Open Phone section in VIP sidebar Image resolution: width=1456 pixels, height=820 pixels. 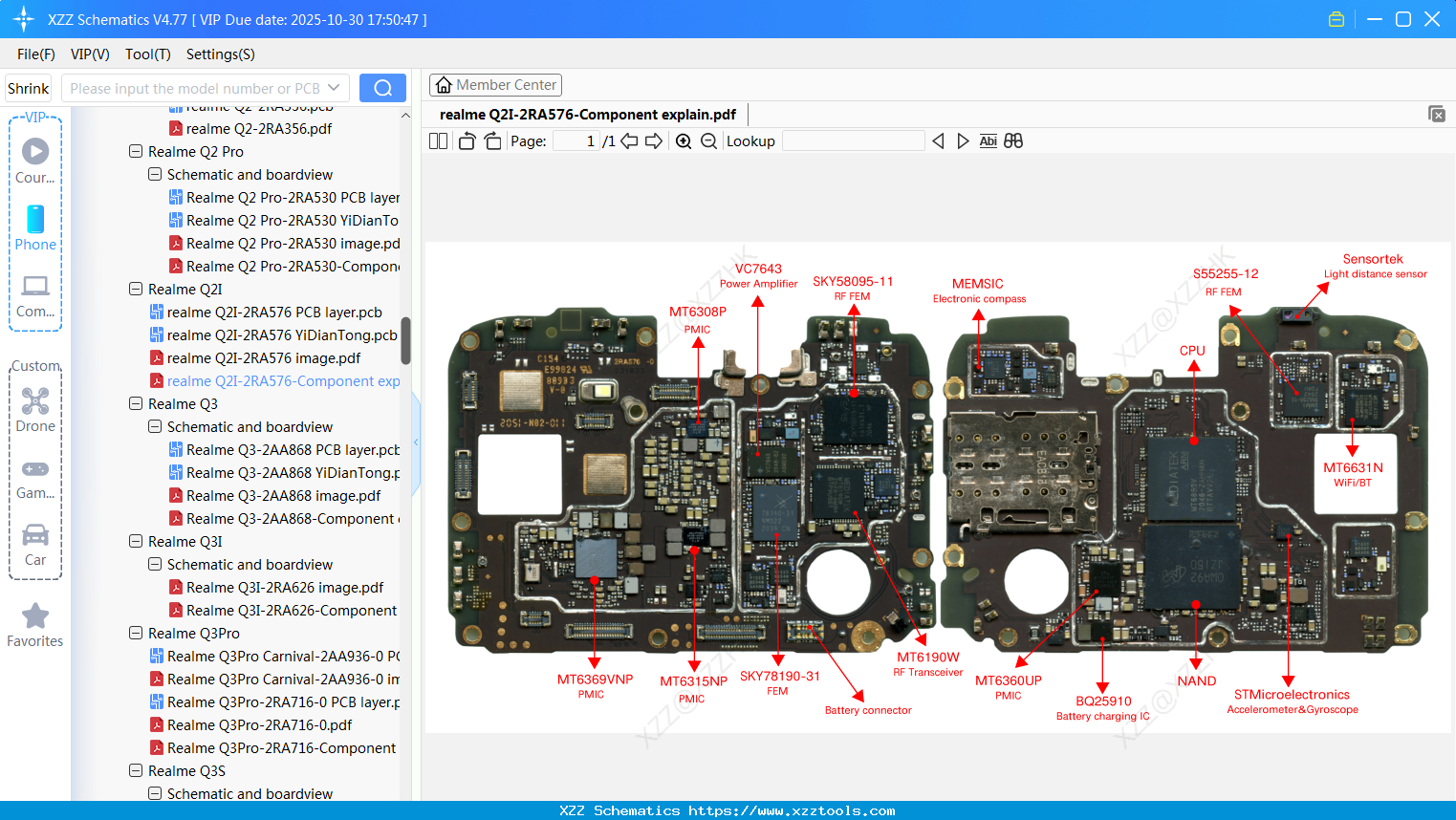pos(34,229)
